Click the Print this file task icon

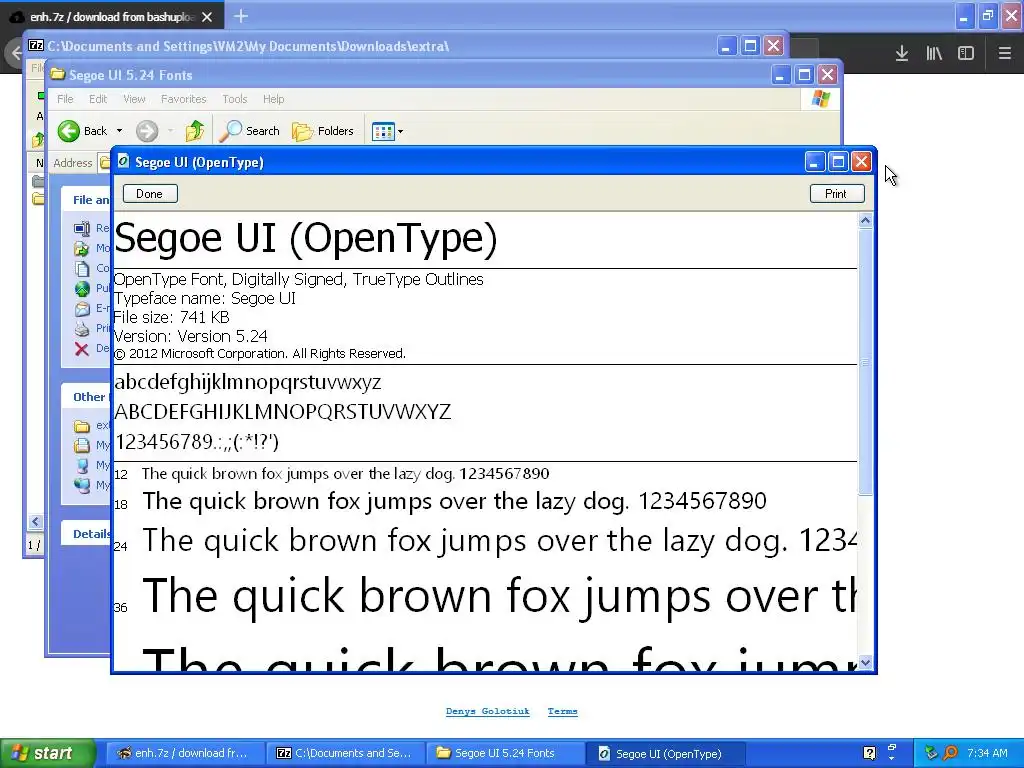pyautogui.click(x=82, y=328)
